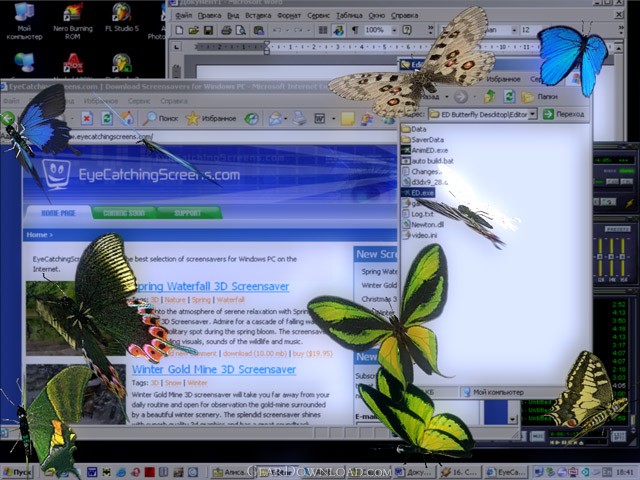Open the Winter Gold Mine 3D Screensaver link
This screenshot has width=640, height=480.
[x=214, y=370]
